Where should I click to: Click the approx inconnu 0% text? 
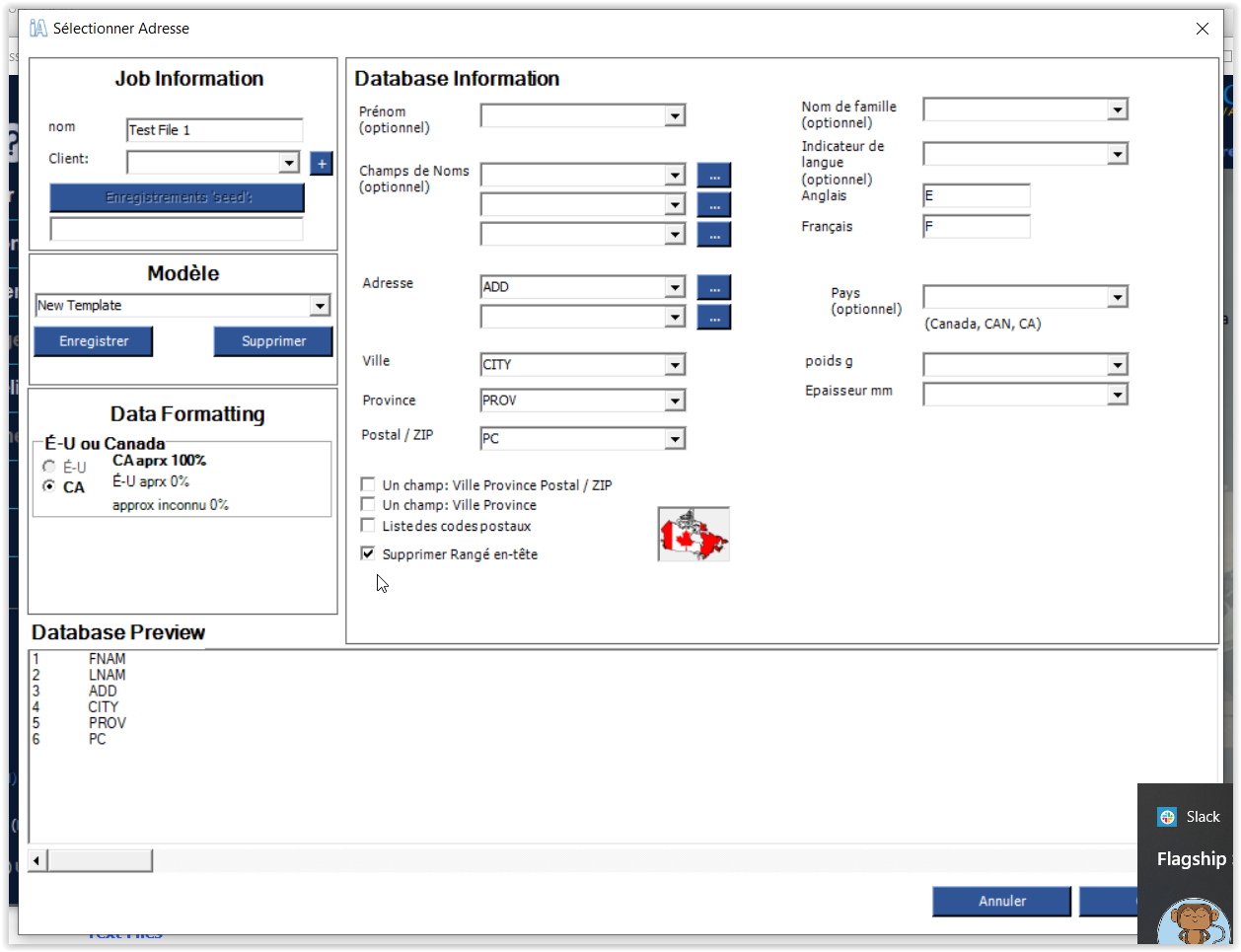[171, 505]
